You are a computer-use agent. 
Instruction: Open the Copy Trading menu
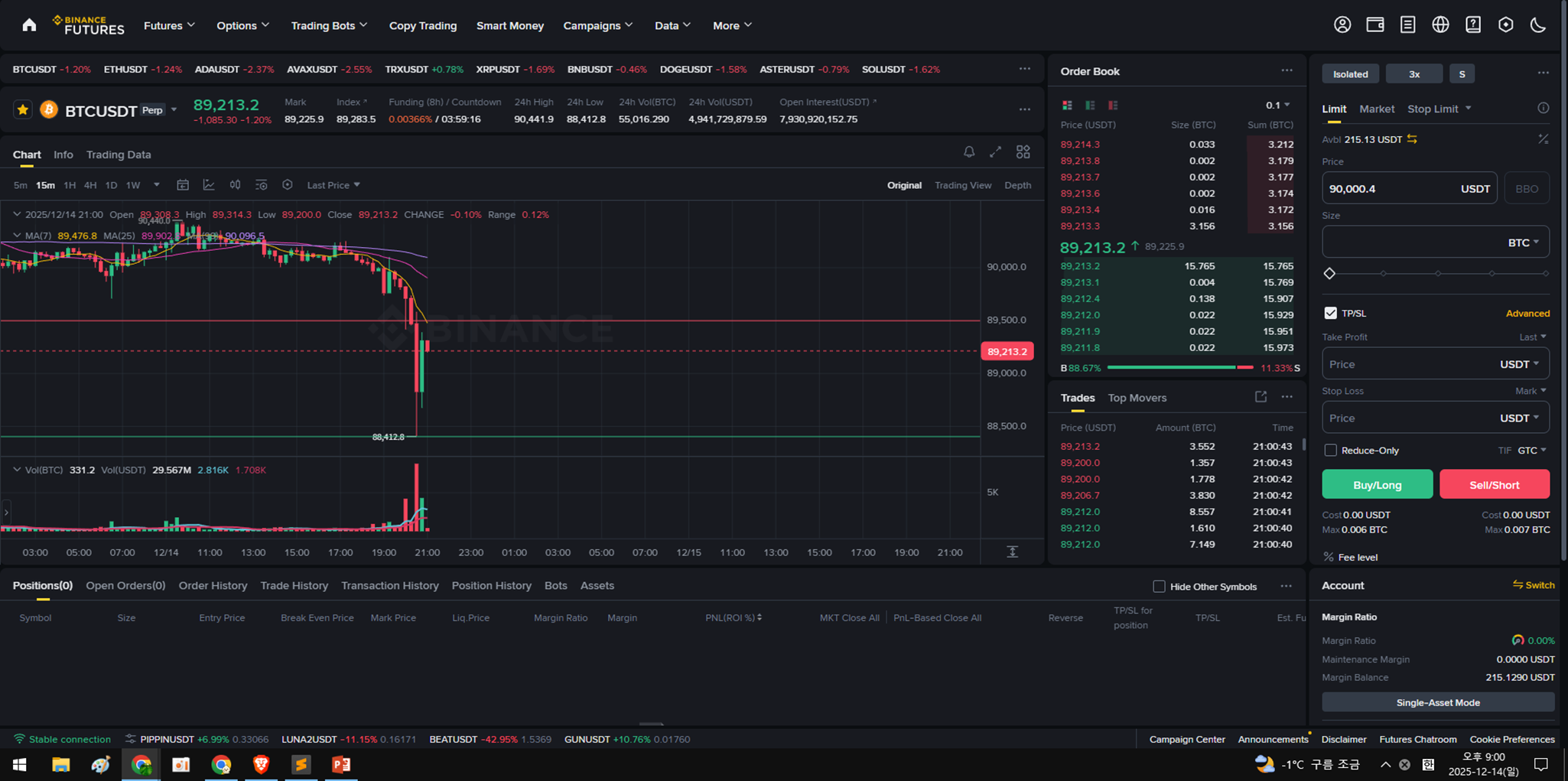pyautogui.click(x=423, y=25)
